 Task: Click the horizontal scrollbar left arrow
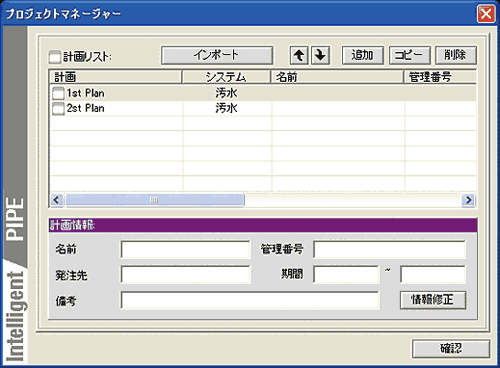57,200
